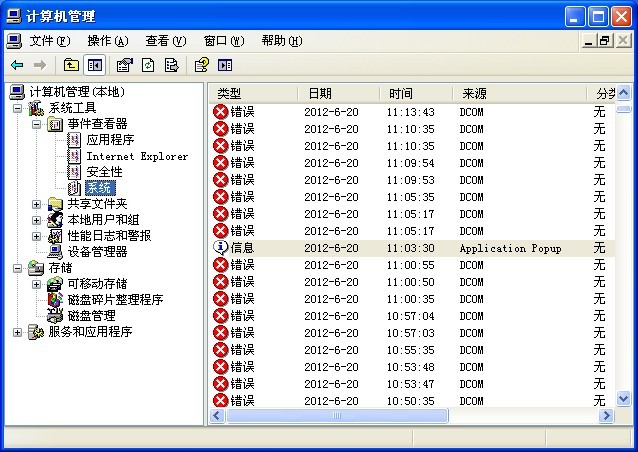
Task: Click the Forward arrow toolbar icon
Action: (x=40, y=65)
